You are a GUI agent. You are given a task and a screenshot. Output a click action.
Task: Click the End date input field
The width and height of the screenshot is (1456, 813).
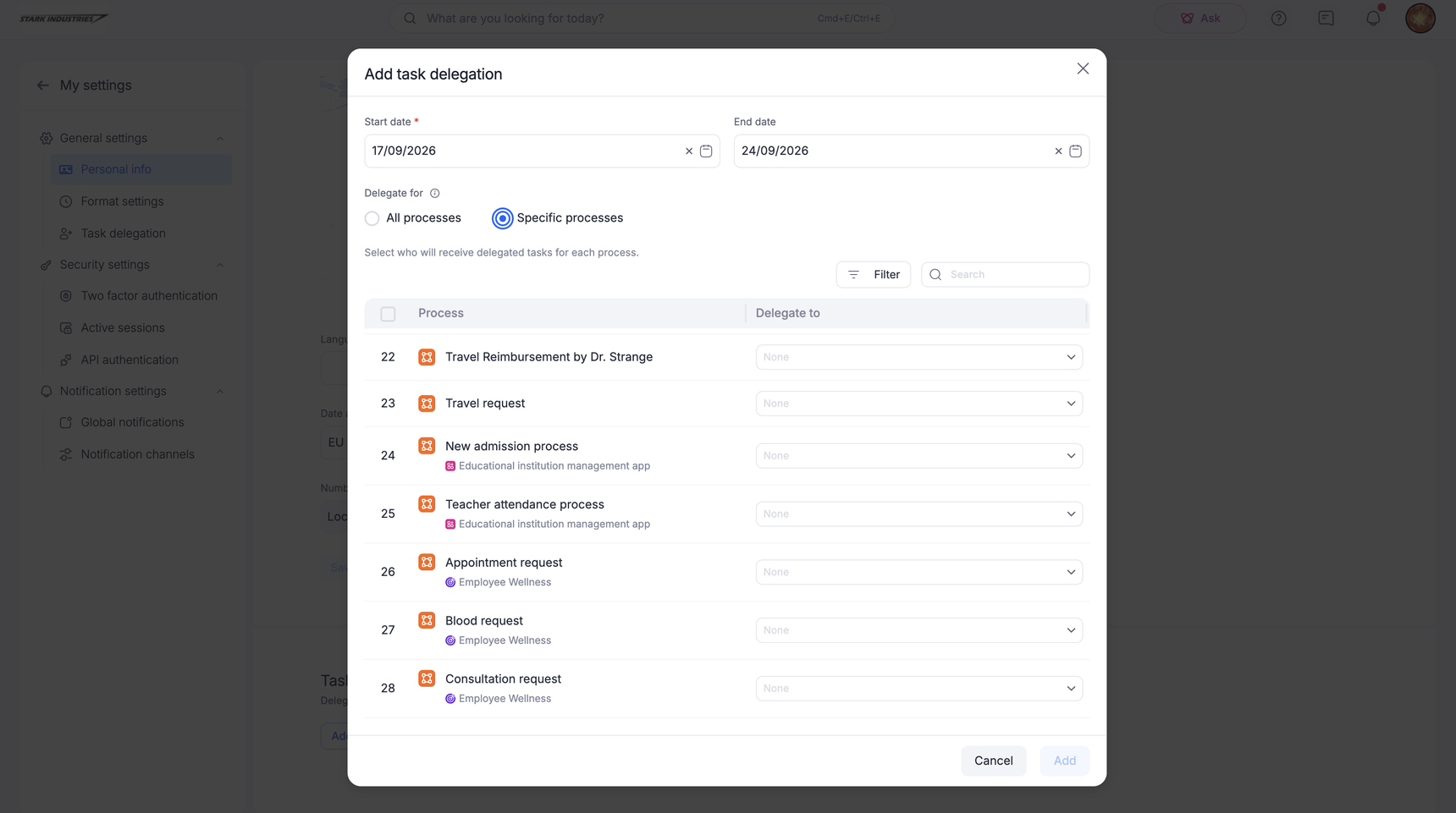click(912, 151)
